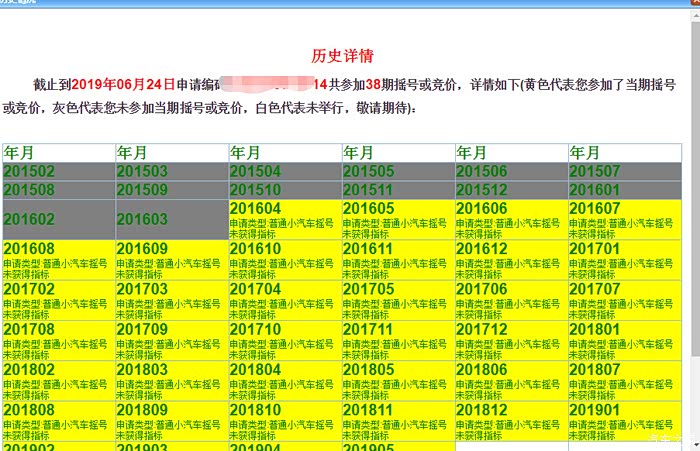This screenshot has width=700, height=451.
Task: Click the 年月 header above 201507
Action: [625, 153]
